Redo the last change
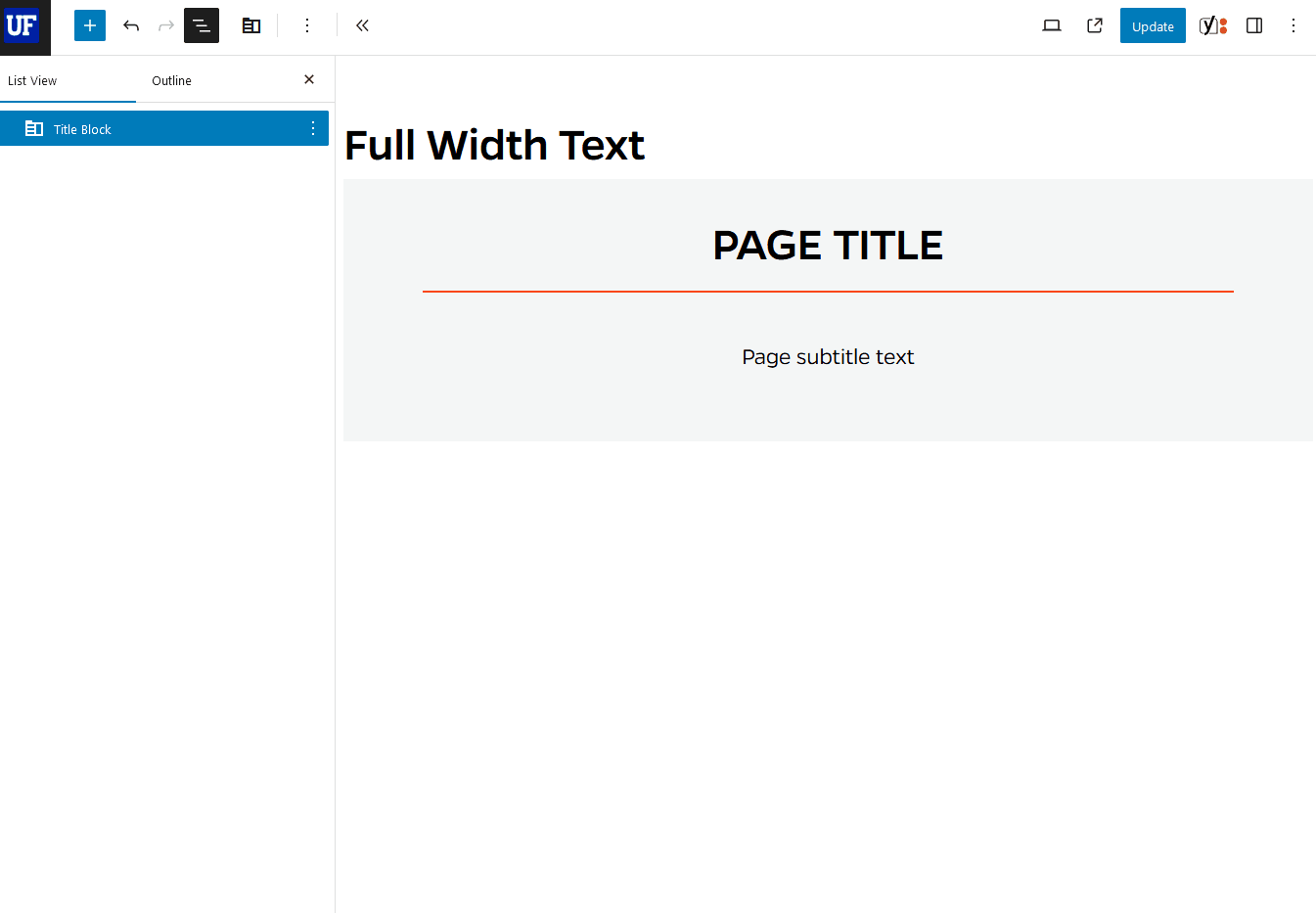This screenshot has height=913, width=1316. tap(165, 25)
